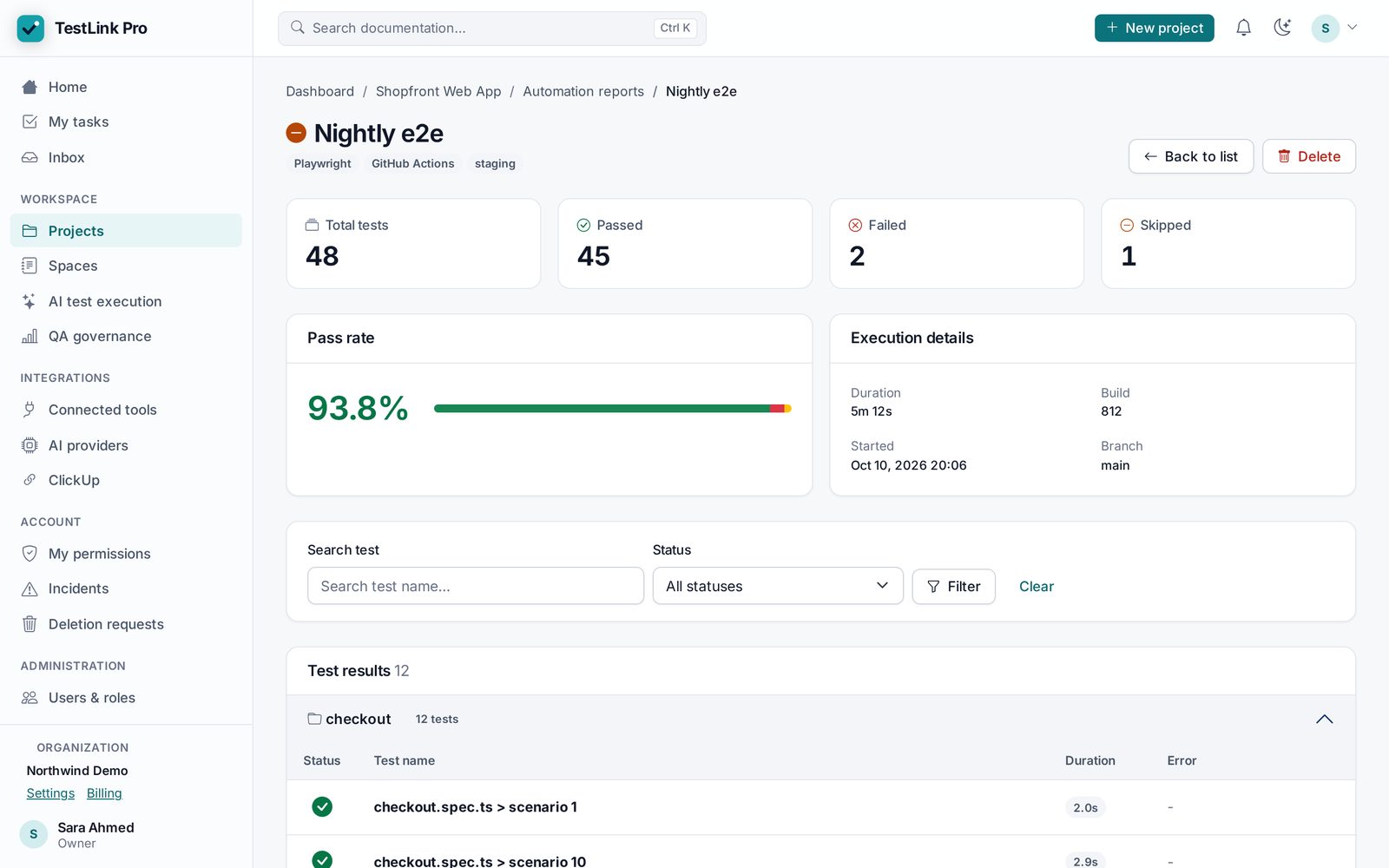The height and width of the screenshot is (868, 1389).
Task: Click the Ctrl K shortcut badge
Action: coord(675,28)
